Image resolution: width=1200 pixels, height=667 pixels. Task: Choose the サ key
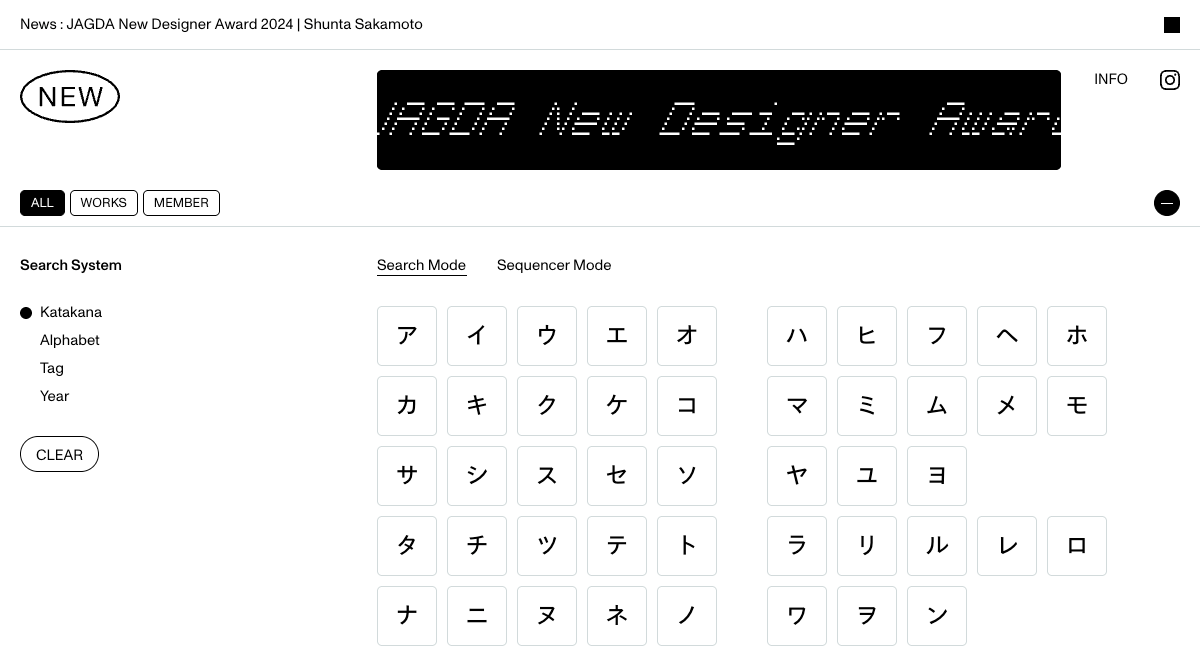click(x=407, y=476)
